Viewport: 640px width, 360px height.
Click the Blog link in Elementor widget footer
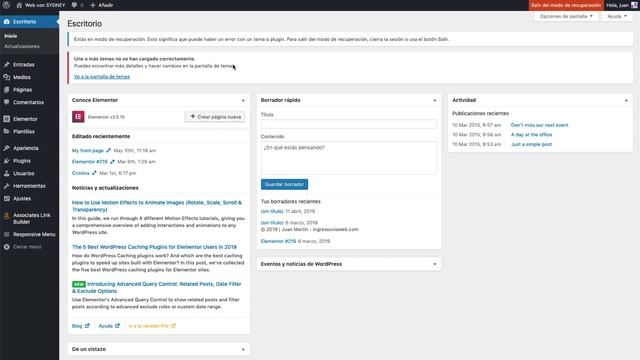(x=80, y=326)
